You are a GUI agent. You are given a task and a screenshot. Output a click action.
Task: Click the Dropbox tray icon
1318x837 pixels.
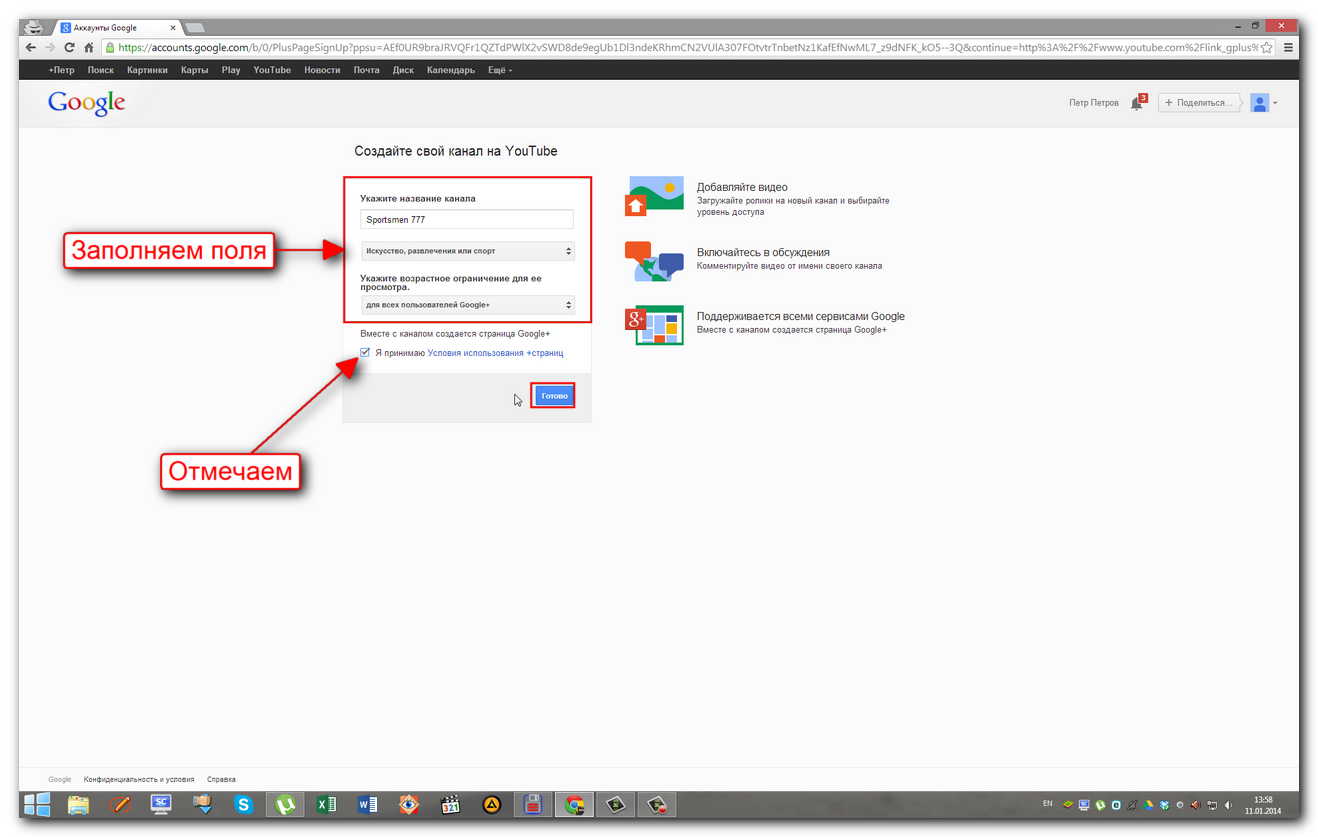pyautogui.click(x=1164, y=804)
